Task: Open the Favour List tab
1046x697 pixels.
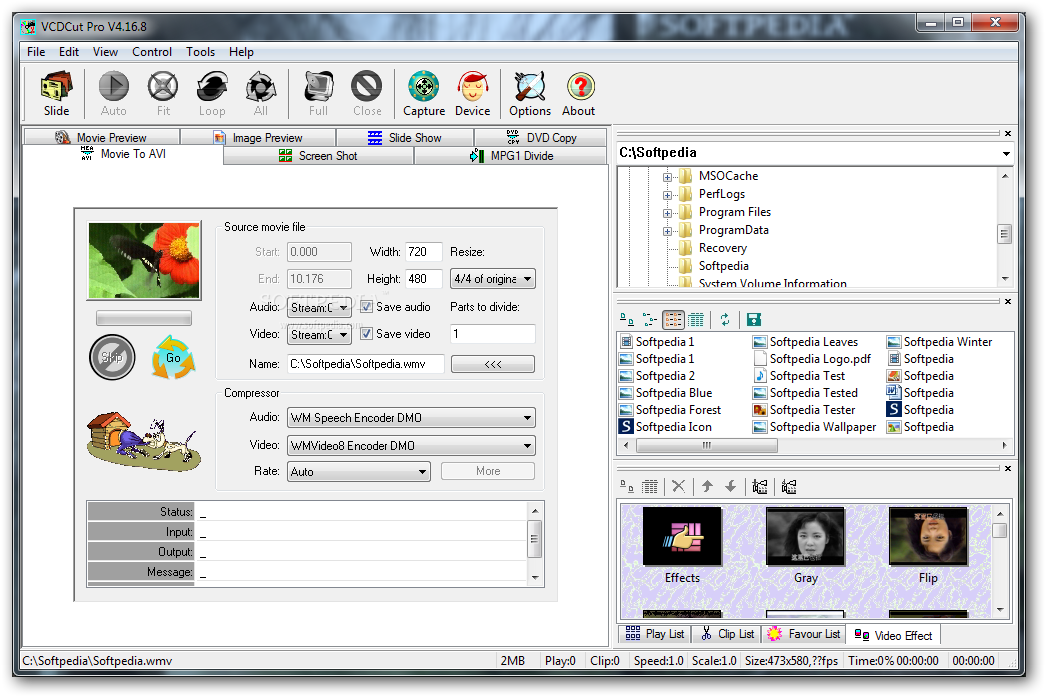Action: (804, 634)
